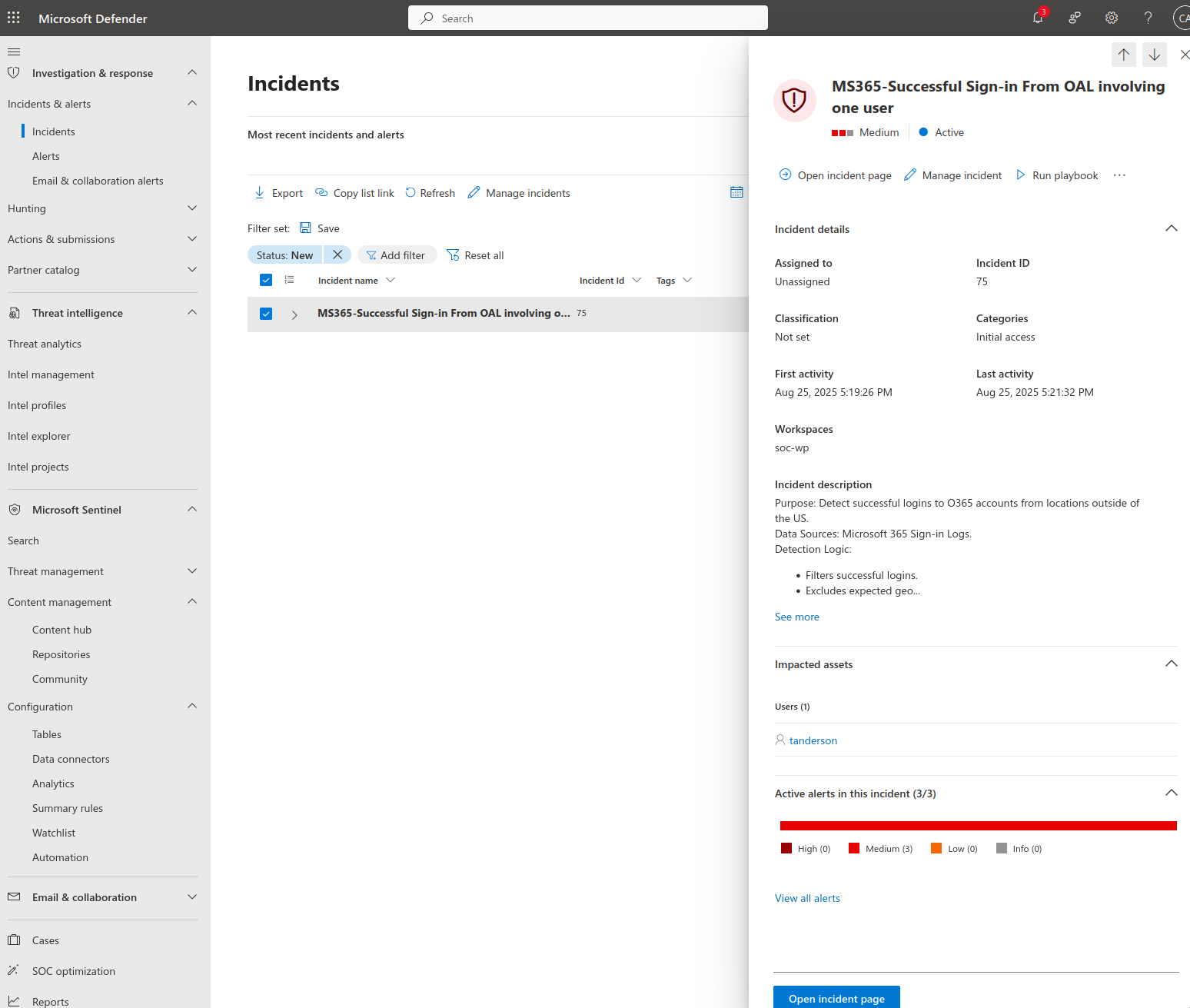Open Alerts in navigation
Screen dimensions: 1190x1008
[46, 156]
